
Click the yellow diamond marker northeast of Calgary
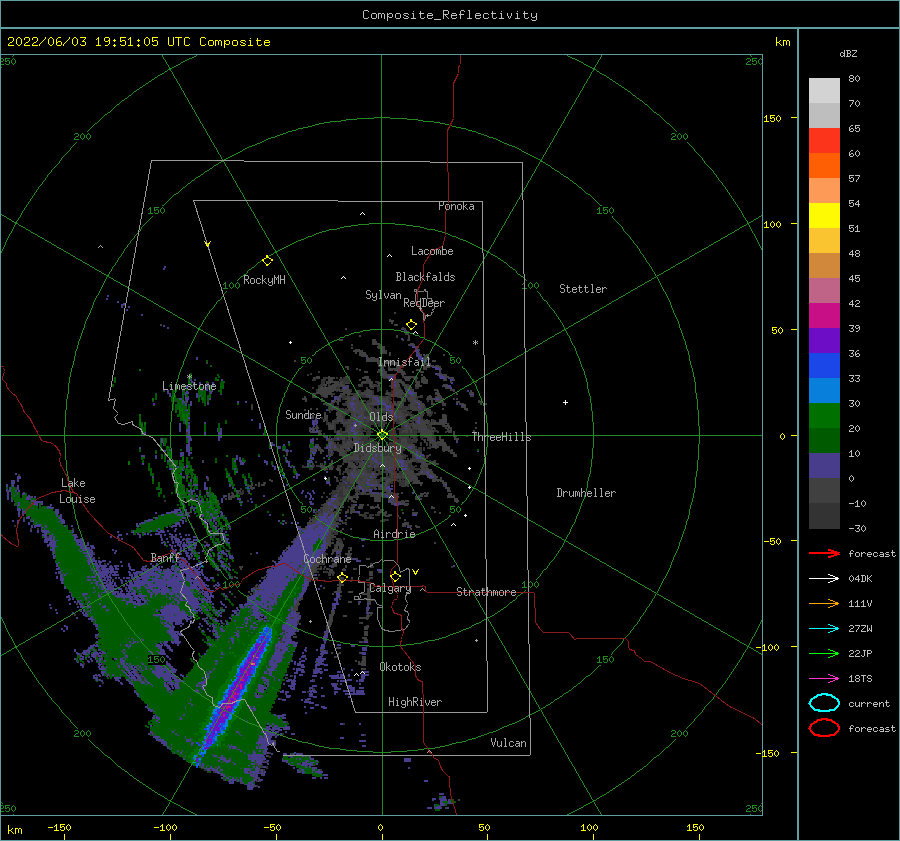[x=395, y=576]
